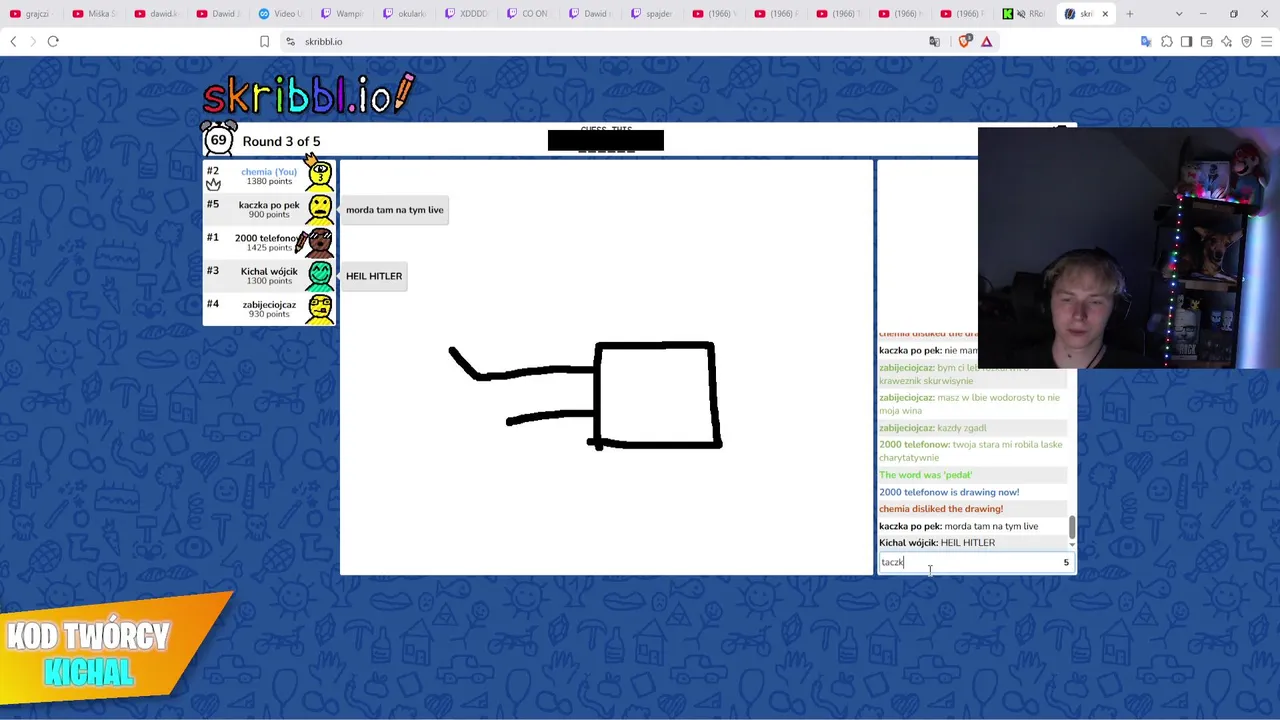
Task: Switch to the dawid.k YouTube tab
Action: [x=157, y=14]
